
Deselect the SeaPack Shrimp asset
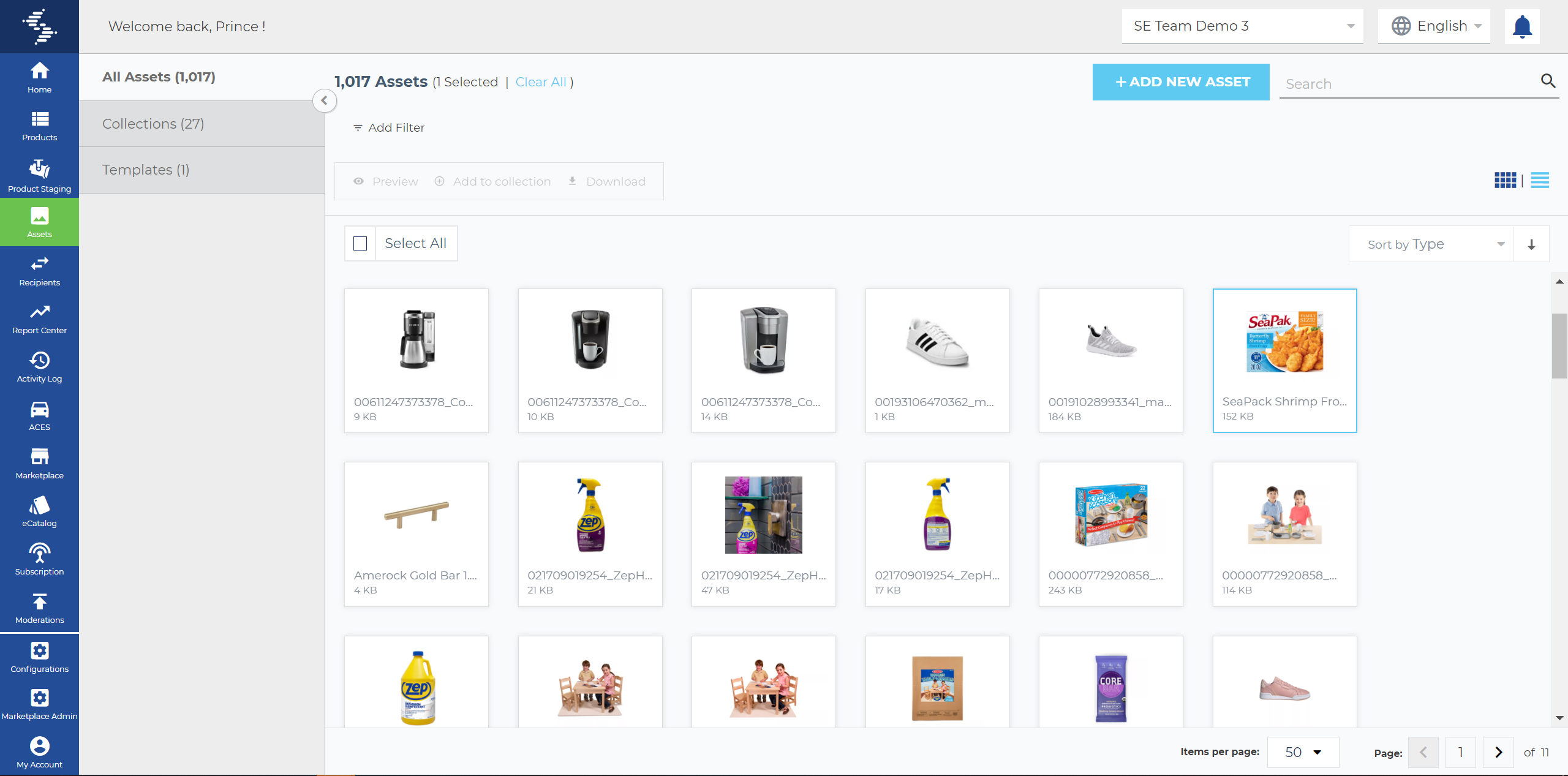1284,360
